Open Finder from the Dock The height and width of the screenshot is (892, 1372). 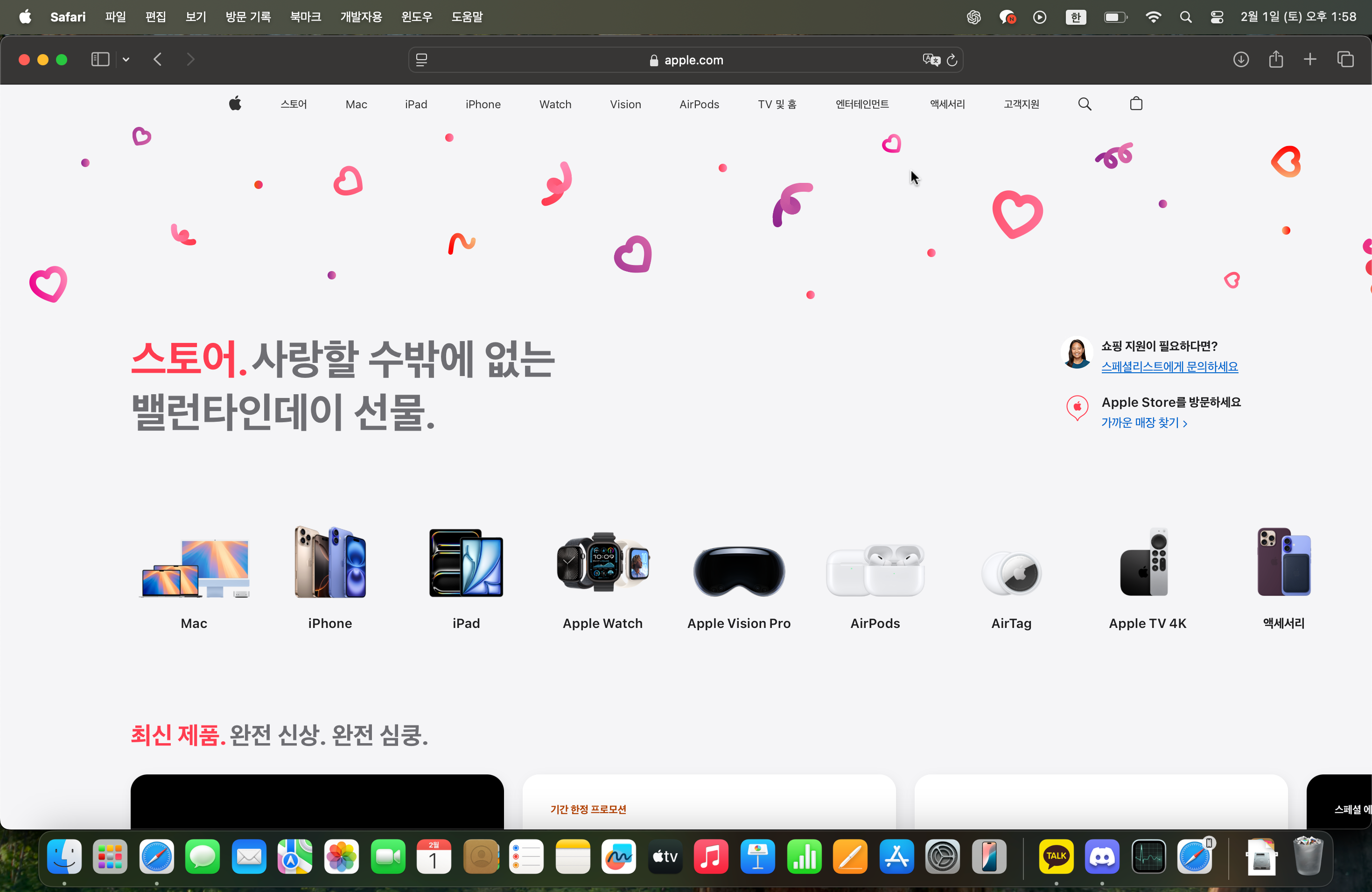tap(64, 856)
